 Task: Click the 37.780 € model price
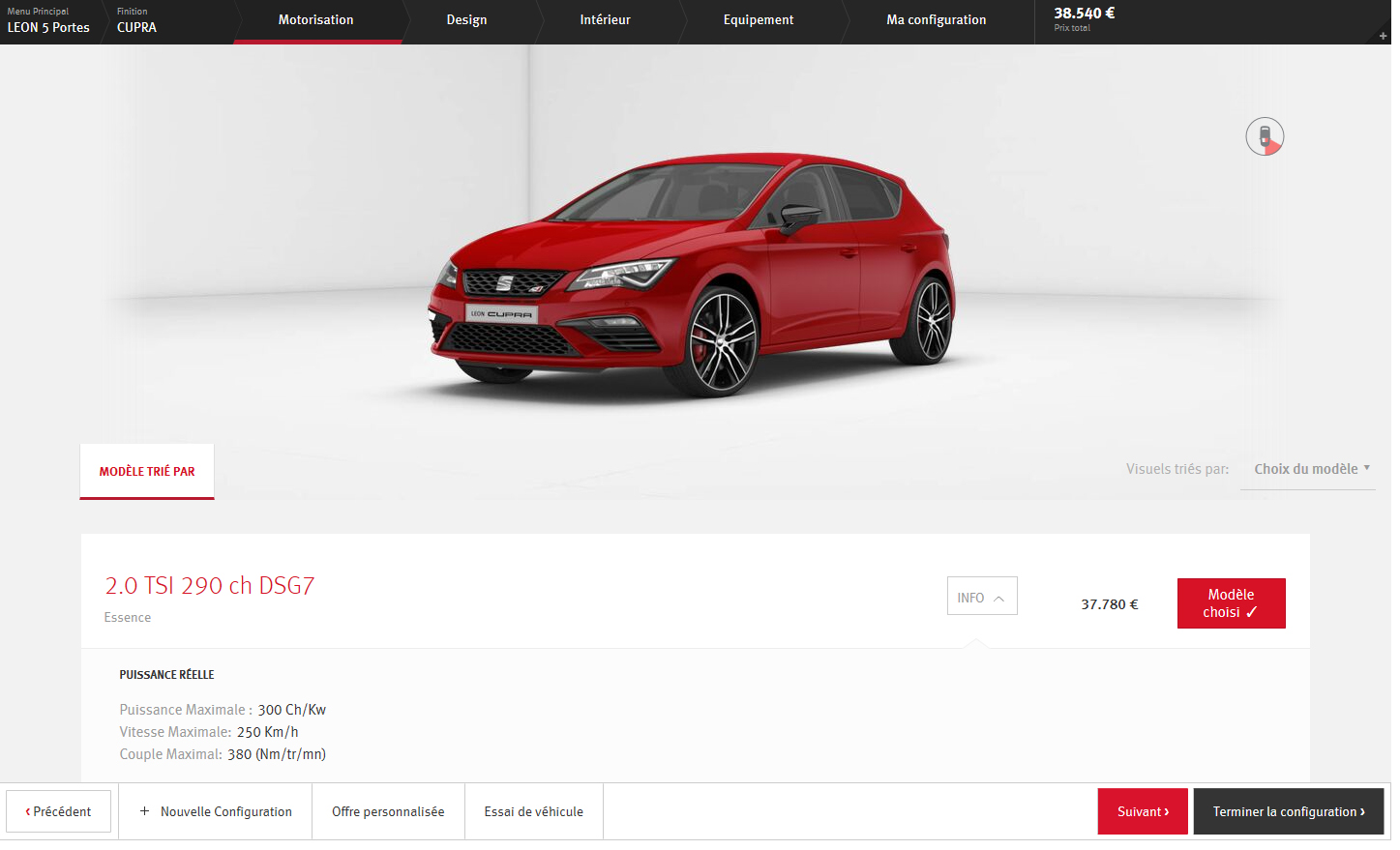pos(1109,604)
